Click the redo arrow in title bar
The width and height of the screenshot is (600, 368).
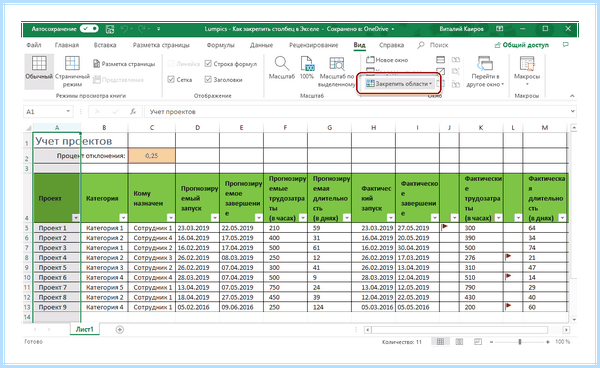(x=142, y=29)
